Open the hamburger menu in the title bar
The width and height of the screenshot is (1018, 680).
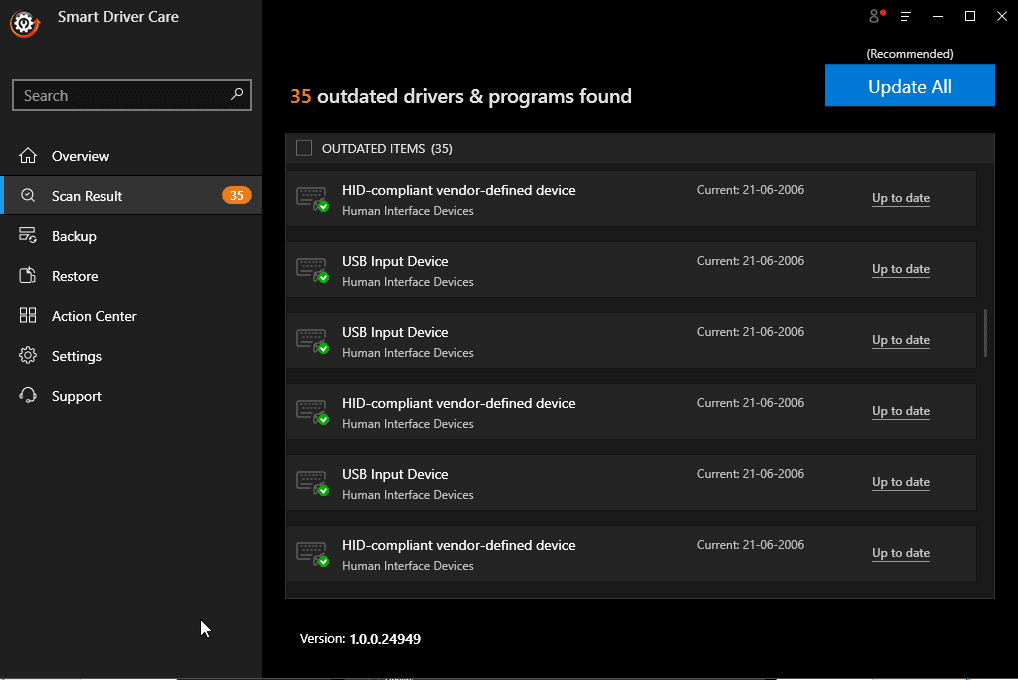pos(906,16)
